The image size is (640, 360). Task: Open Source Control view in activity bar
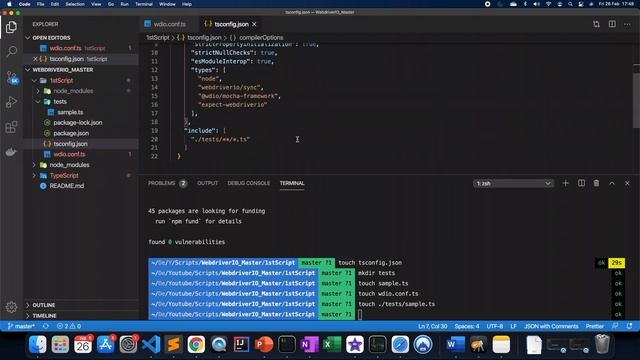[11, 77]
